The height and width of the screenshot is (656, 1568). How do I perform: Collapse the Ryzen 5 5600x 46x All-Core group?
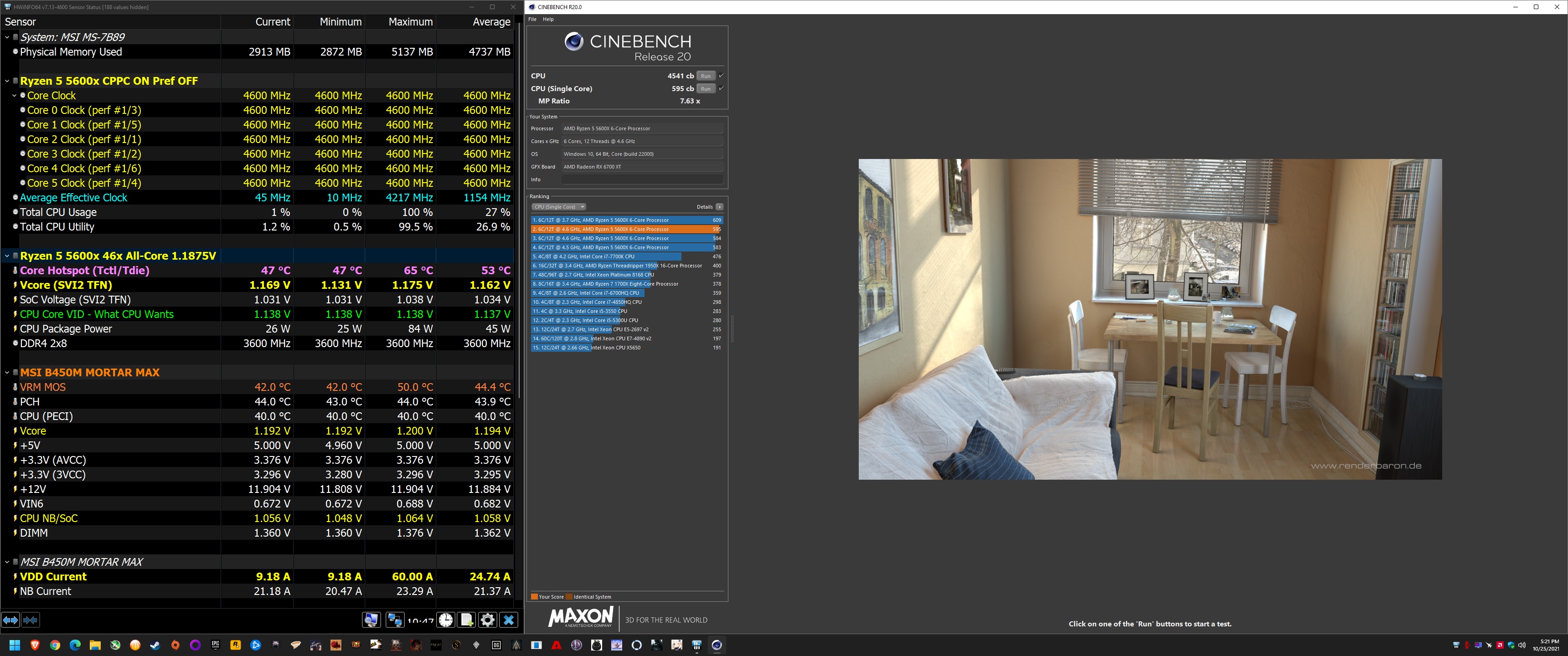[7, 256]
